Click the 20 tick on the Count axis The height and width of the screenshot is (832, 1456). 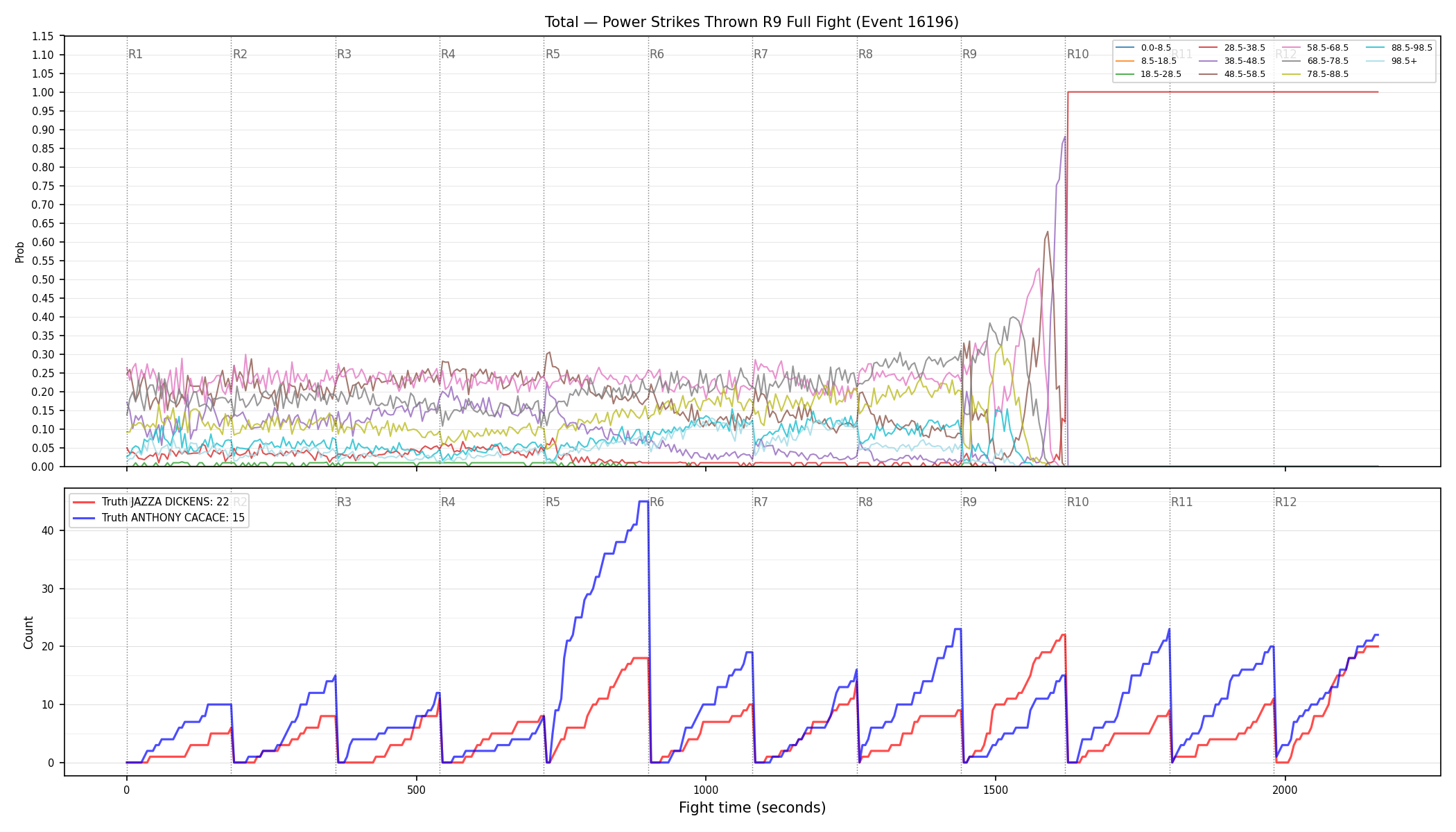[x=49, y=647]
